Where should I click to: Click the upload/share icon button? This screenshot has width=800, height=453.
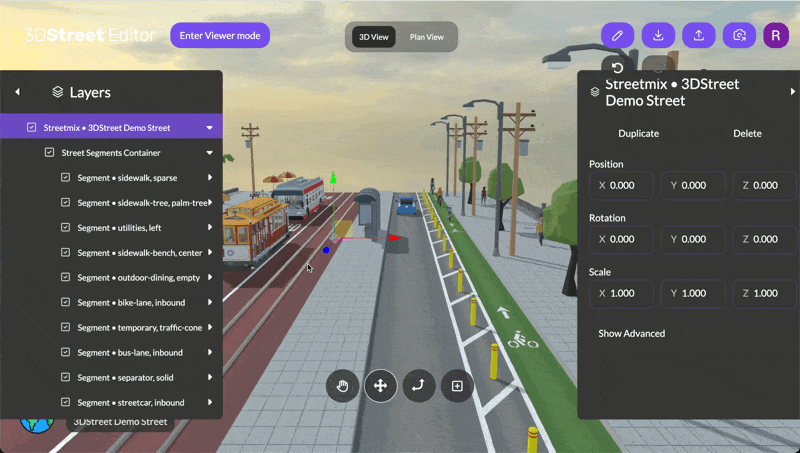point(699,35)
